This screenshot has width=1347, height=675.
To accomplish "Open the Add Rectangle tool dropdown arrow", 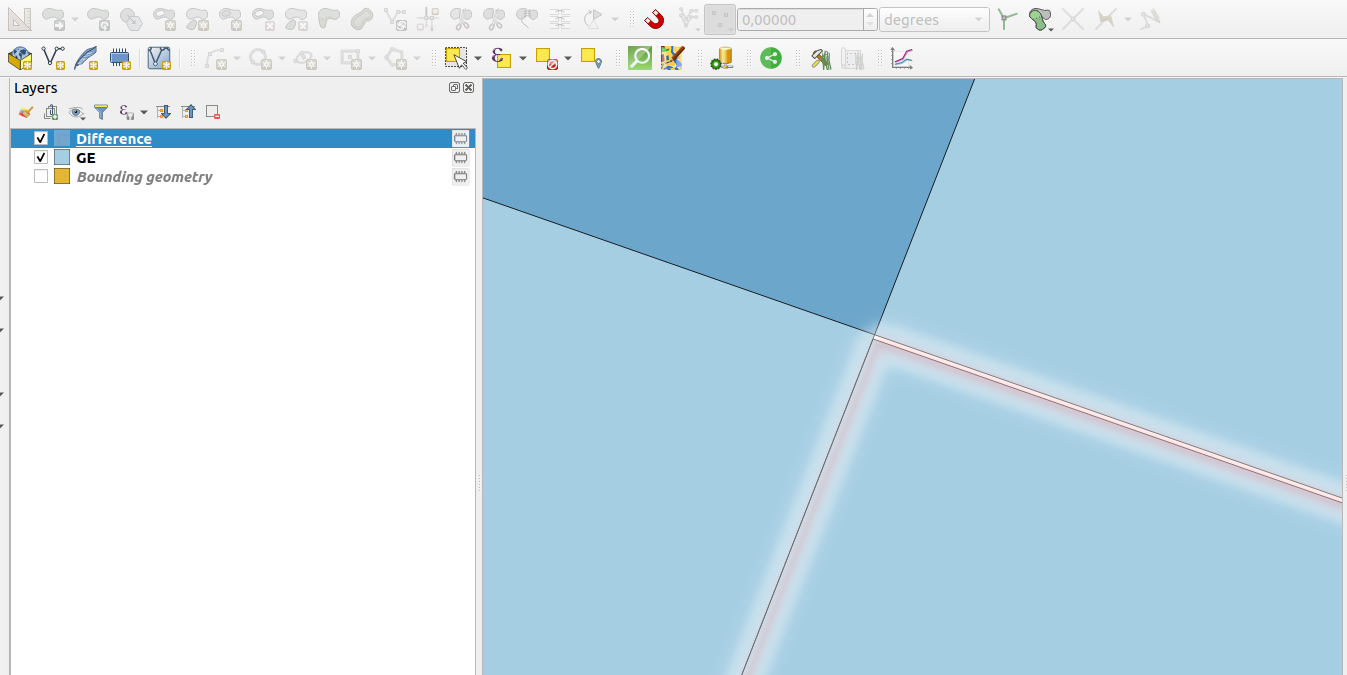I will click(x=372, y=59).
